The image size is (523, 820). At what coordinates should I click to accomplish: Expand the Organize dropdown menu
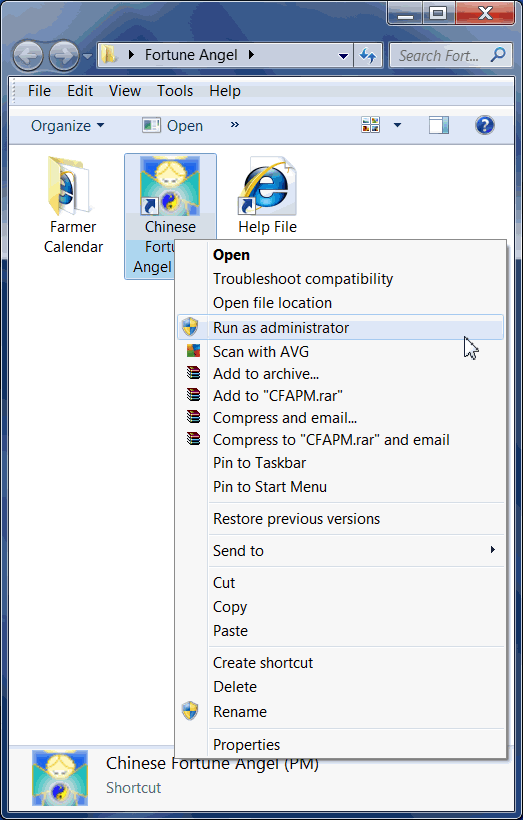click(67, 126)
